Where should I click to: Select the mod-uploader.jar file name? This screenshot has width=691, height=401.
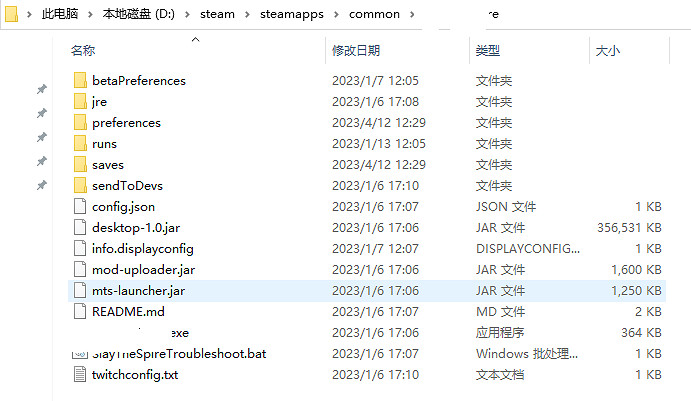tap(143, 270)
